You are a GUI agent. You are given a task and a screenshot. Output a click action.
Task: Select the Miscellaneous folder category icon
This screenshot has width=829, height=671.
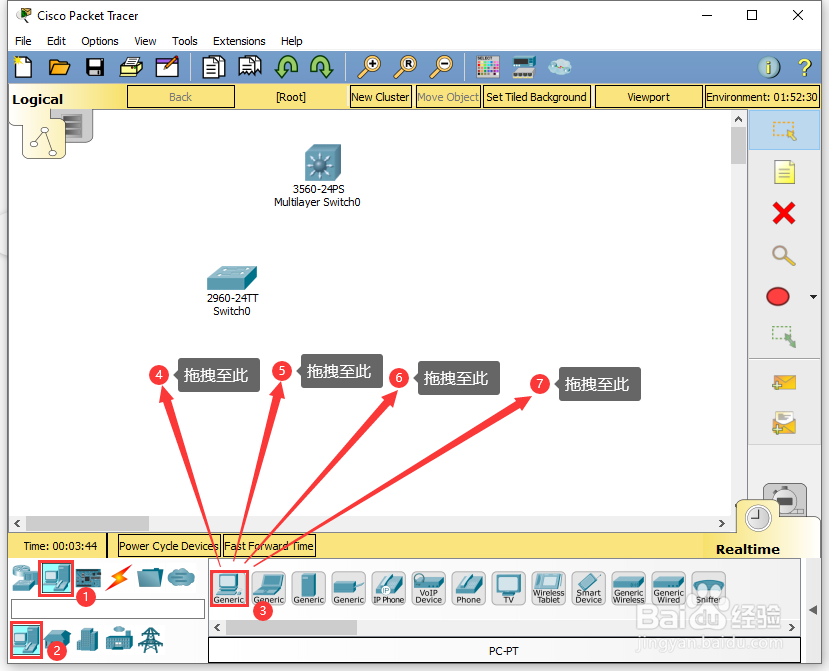click(150, 578)
